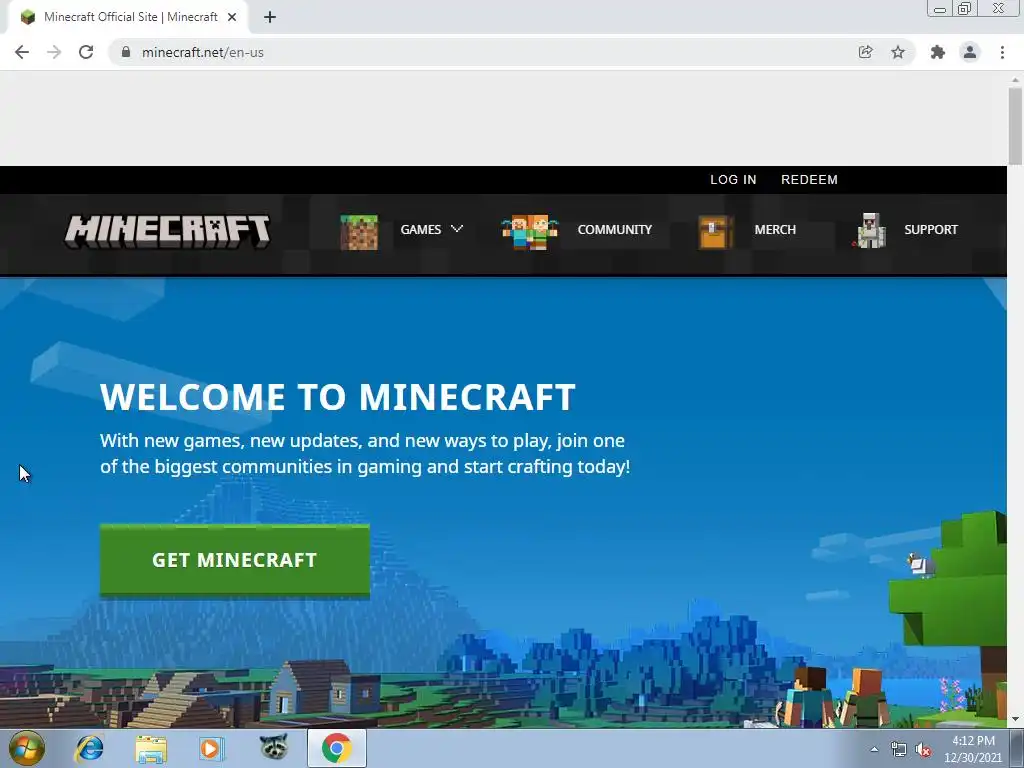1024x768 pixels.
Task: Open the Windows Start button
Action: pos(27,748)
